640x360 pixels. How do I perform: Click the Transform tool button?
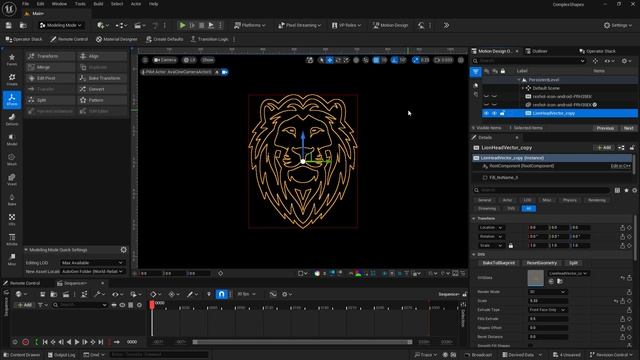[x=51, y=56]
